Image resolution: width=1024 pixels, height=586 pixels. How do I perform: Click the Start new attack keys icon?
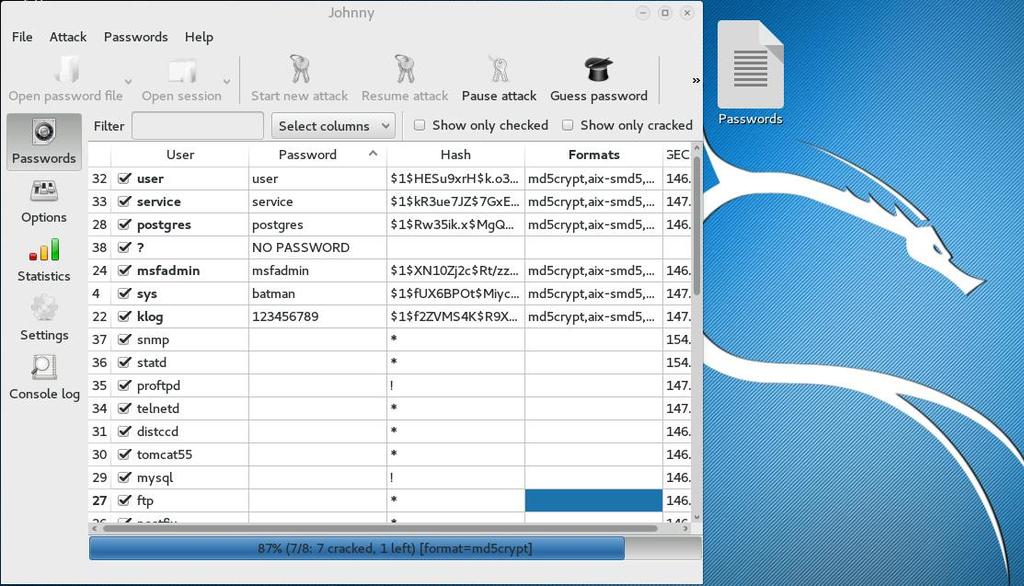300,69
